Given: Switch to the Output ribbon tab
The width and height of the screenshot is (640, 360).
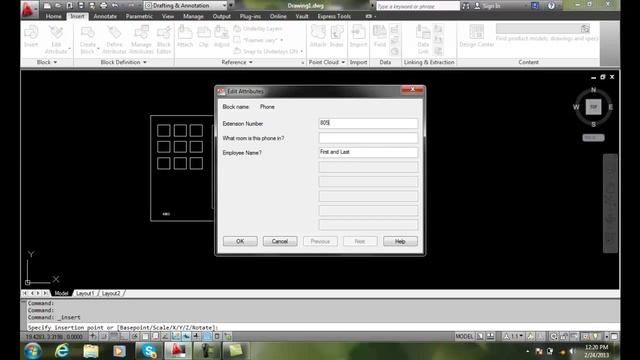Looking at the screenshot, I should pyautogui.click(x=222, y=16).
